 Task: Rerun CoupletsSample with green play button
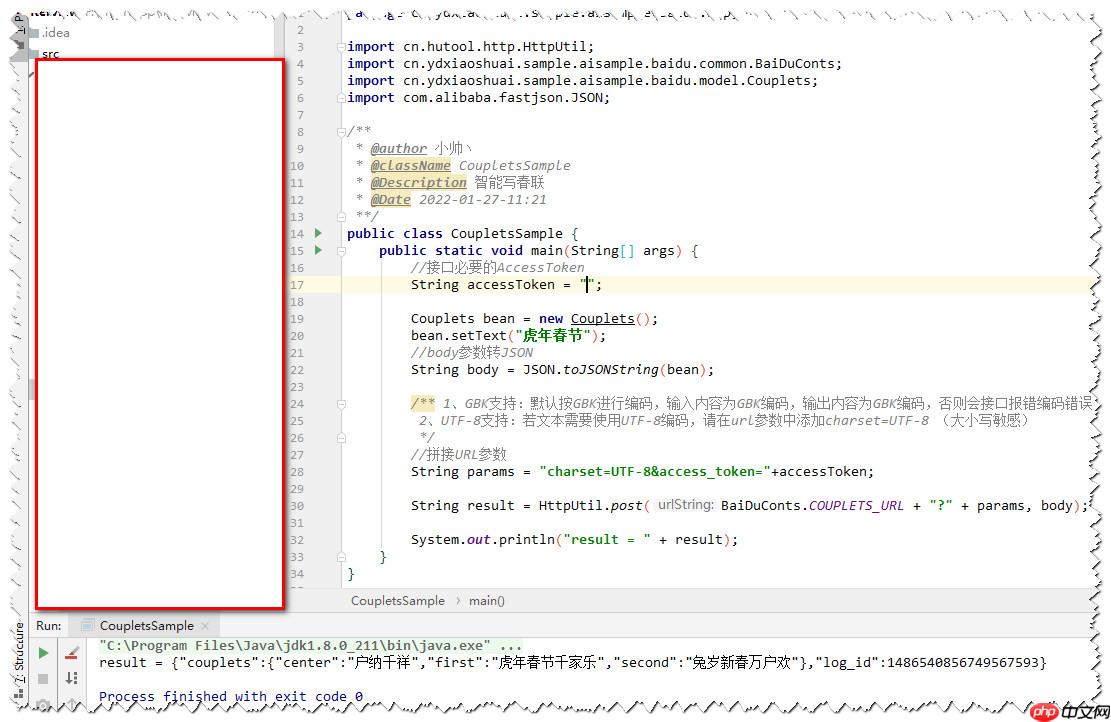43,653
